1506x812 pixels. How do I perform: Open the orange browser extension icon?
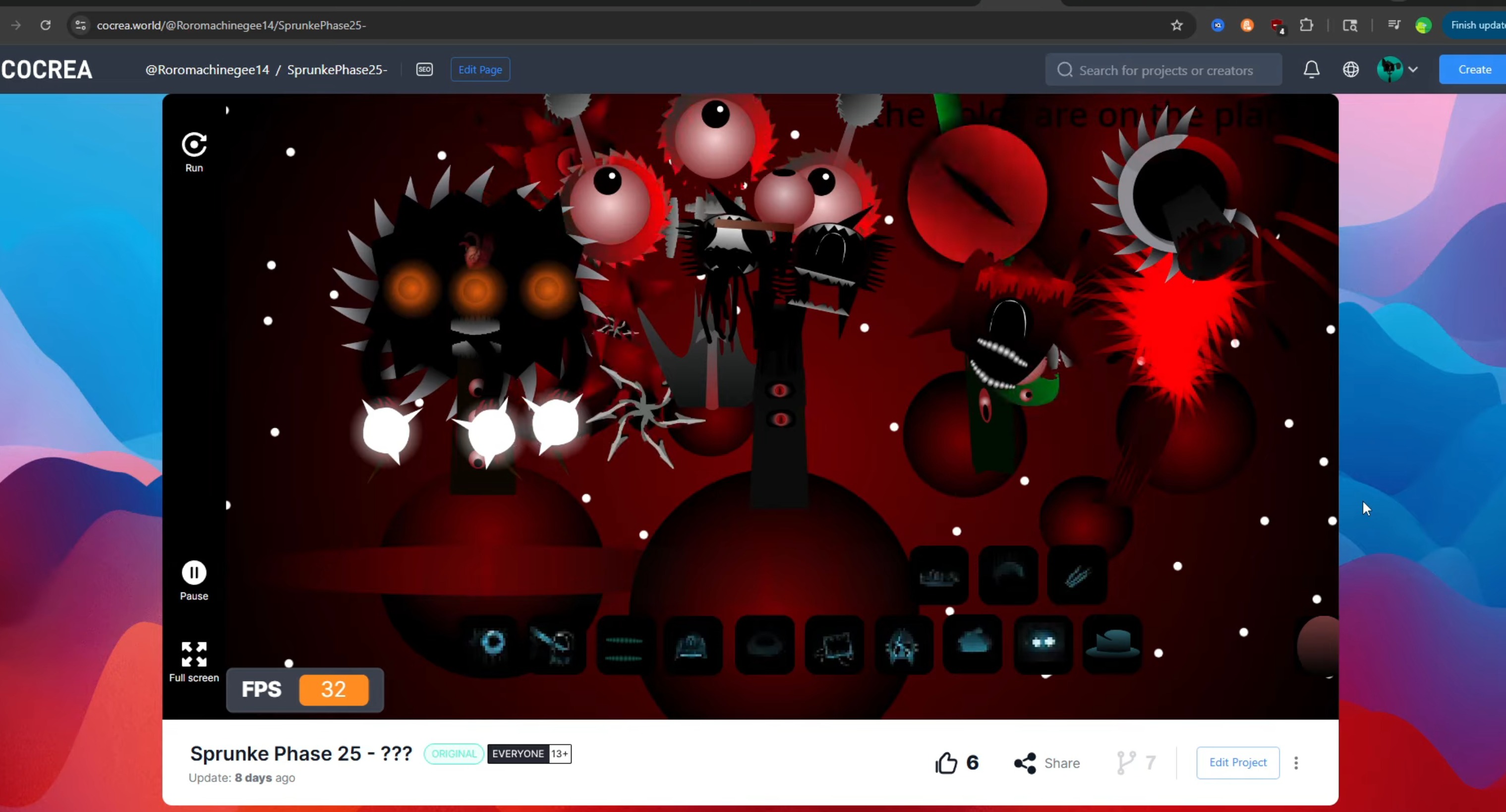[x=1247, y=25]
